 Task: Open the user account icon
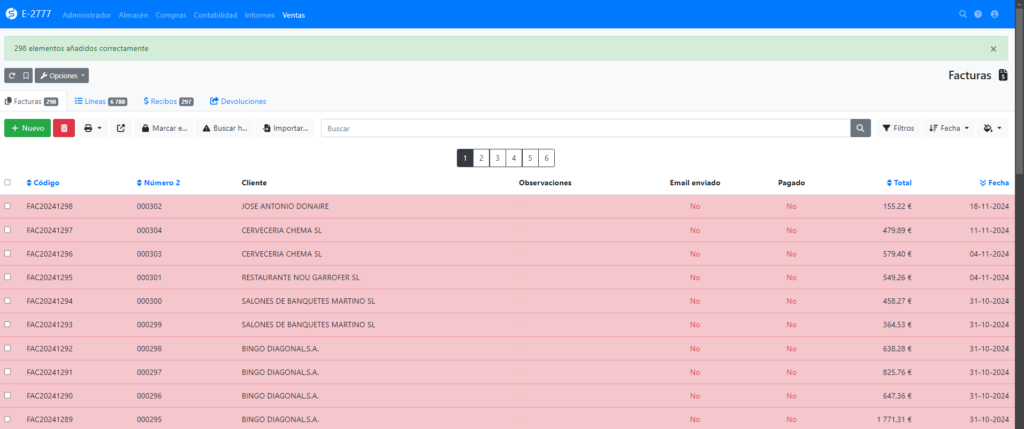pyautogui.click(x=994, y=14)
